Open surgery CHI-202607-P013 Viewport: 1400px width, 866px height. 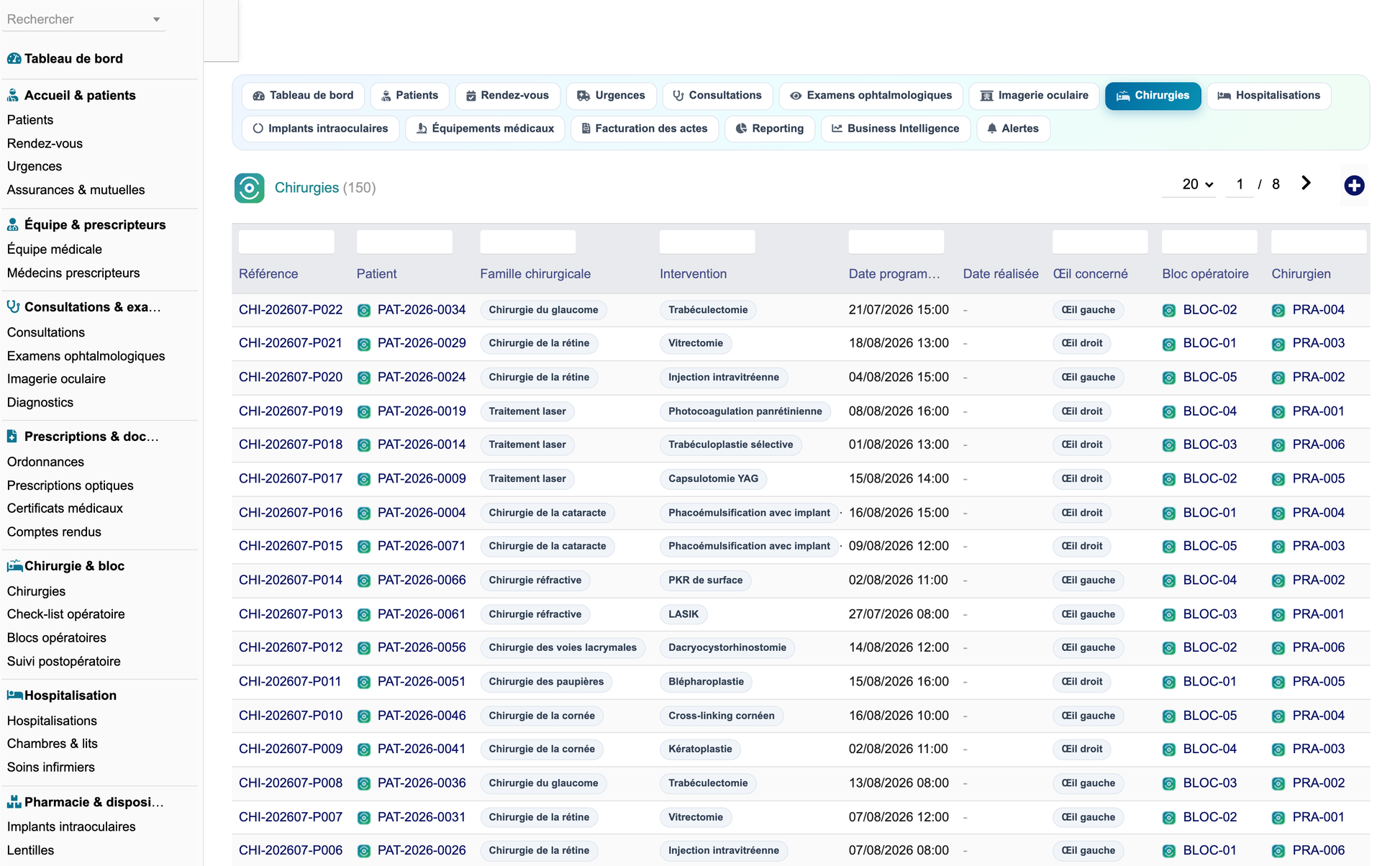(x=291, y=614)
